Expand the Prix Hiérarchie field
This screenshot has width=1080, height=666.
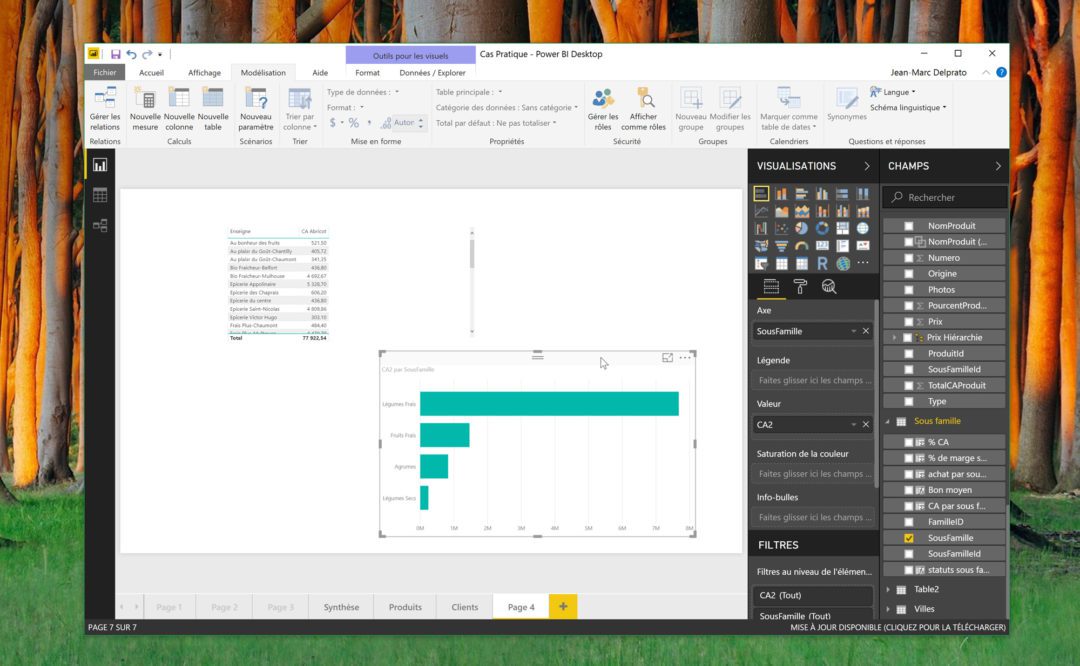tap(894, 338)
